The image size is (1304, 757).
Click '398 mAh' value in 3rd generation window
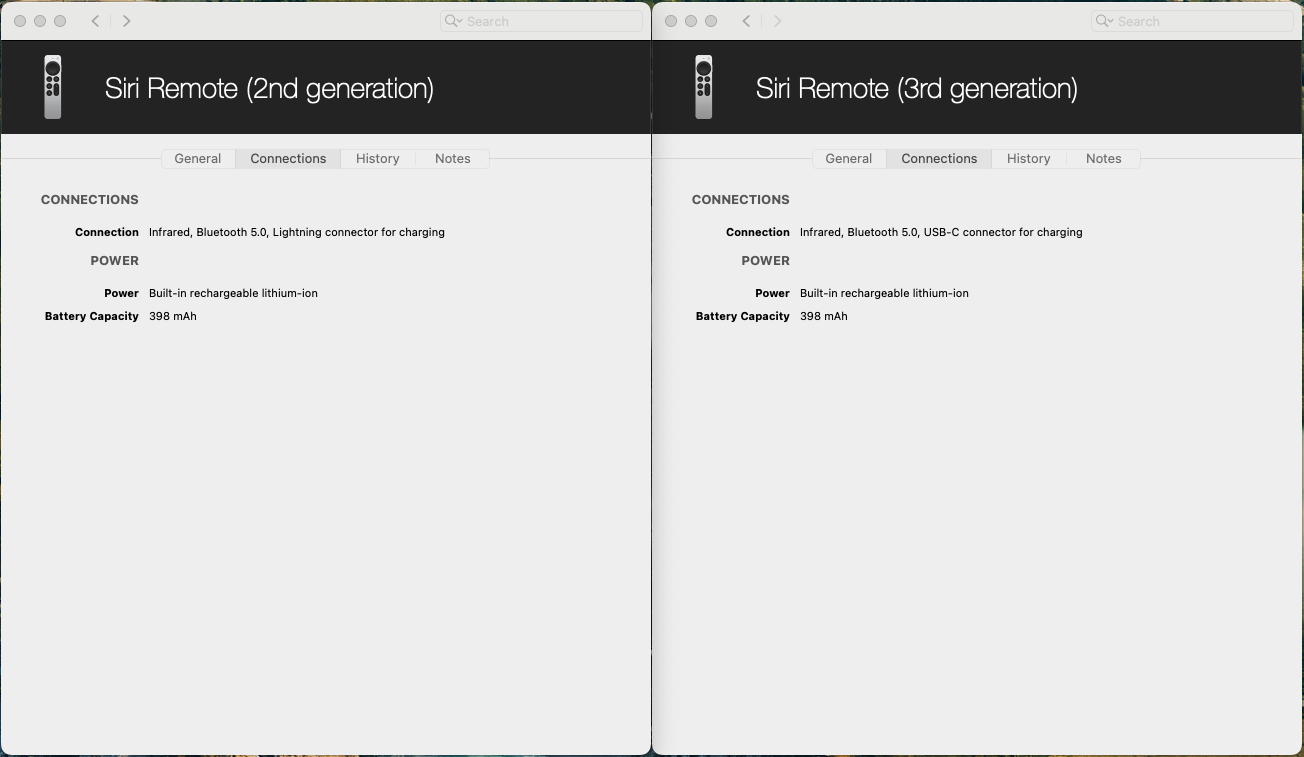(823, 316)
